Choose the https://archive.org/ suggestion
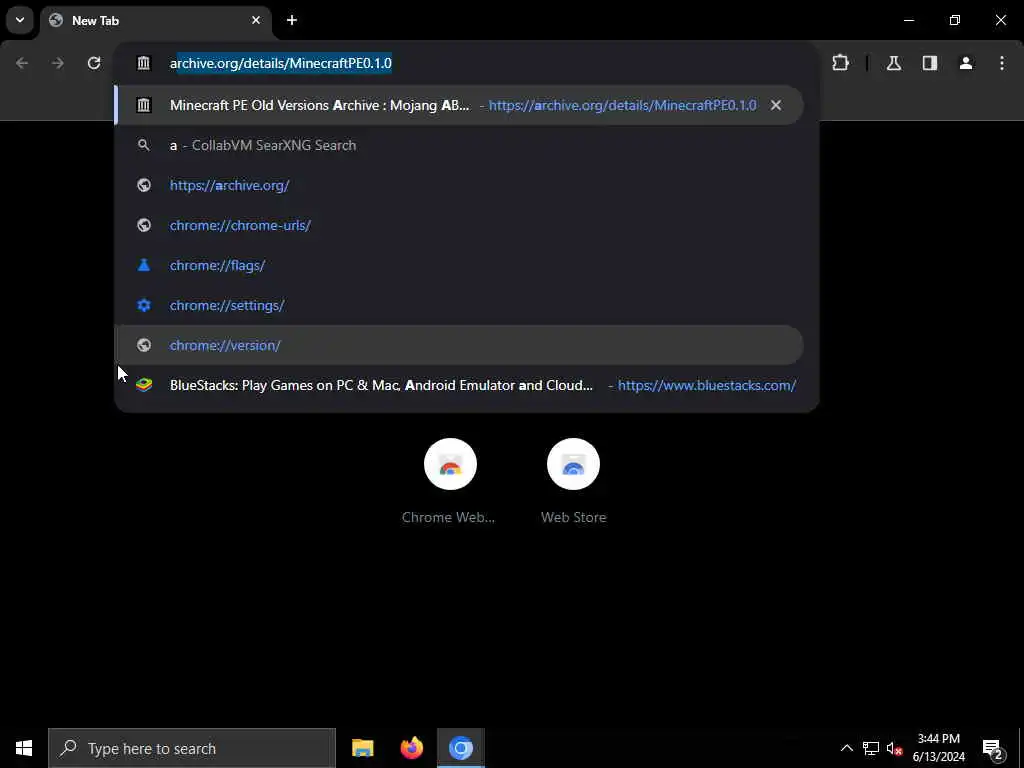Viewport: 1024px width, 768px height. tap(458, 185)
